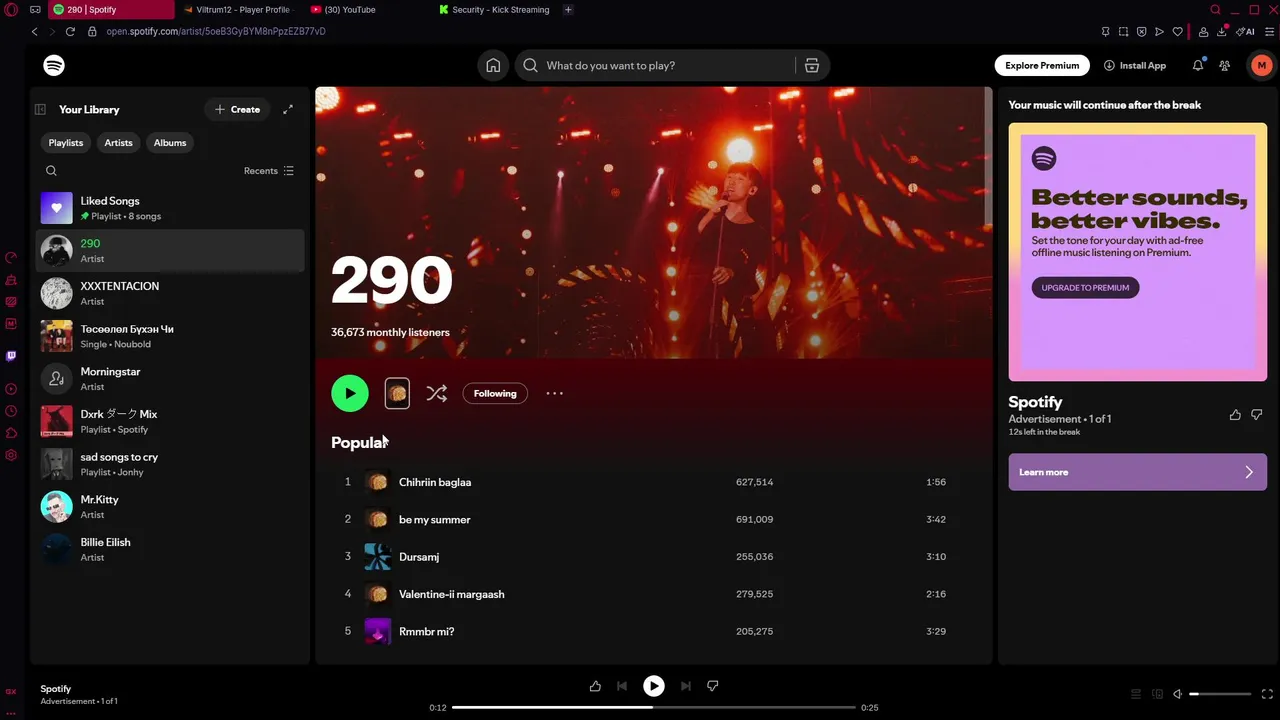The width and height of the screenshot is (1280, 720).
Task: Open Morningstar artist in library
Action: point(170,379)
